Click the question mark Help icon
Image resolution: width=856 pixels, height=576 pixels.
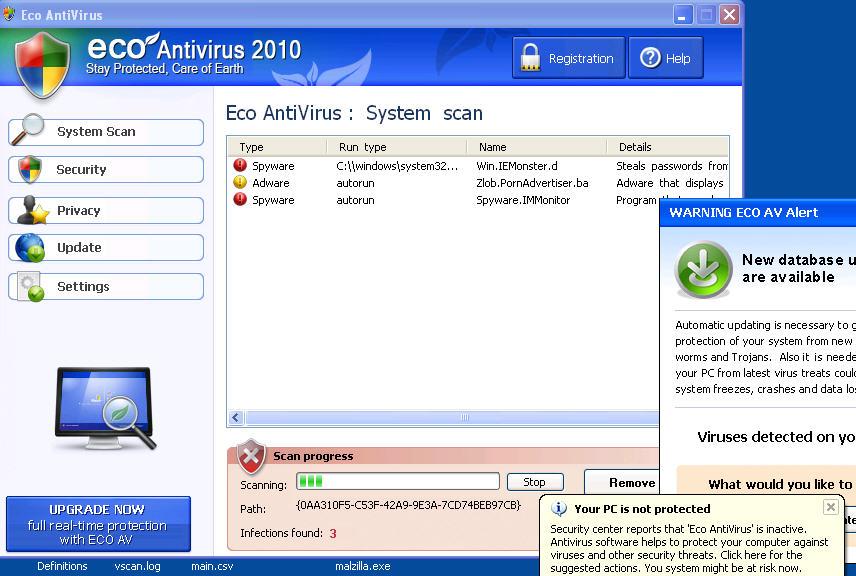[650, 58]
